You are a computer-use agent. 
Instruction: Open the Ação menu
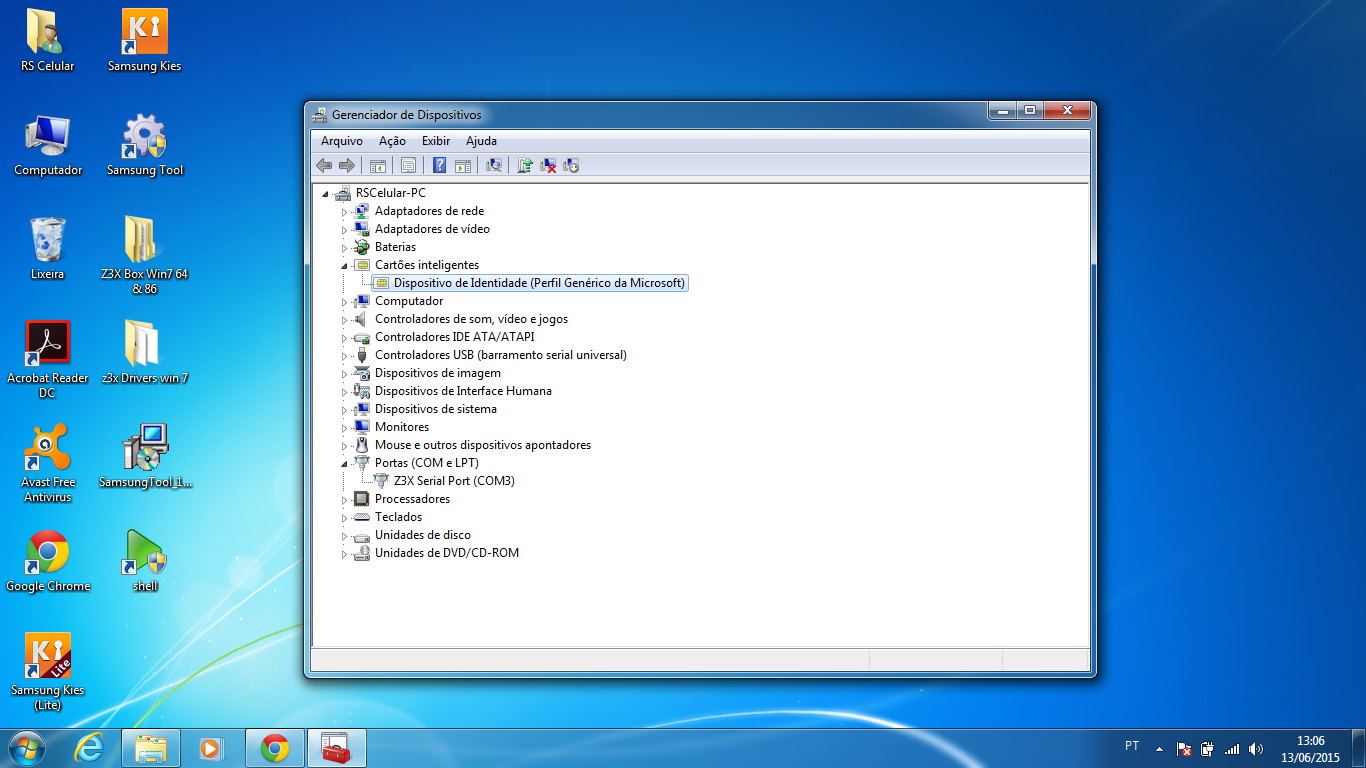click(x=392, y=141)
